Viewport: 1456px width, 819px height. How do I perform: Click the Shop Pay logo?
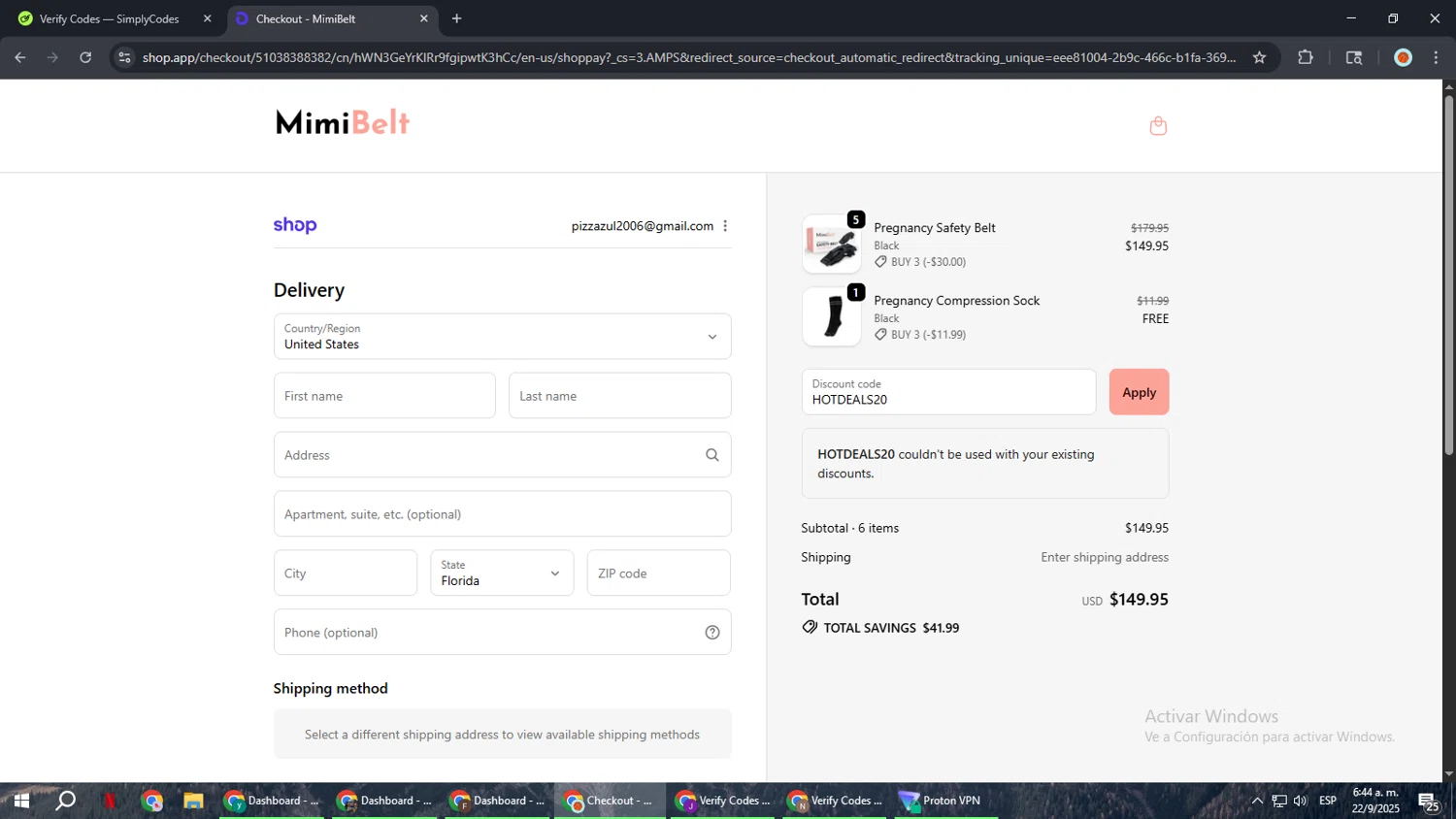pos(295,225)
